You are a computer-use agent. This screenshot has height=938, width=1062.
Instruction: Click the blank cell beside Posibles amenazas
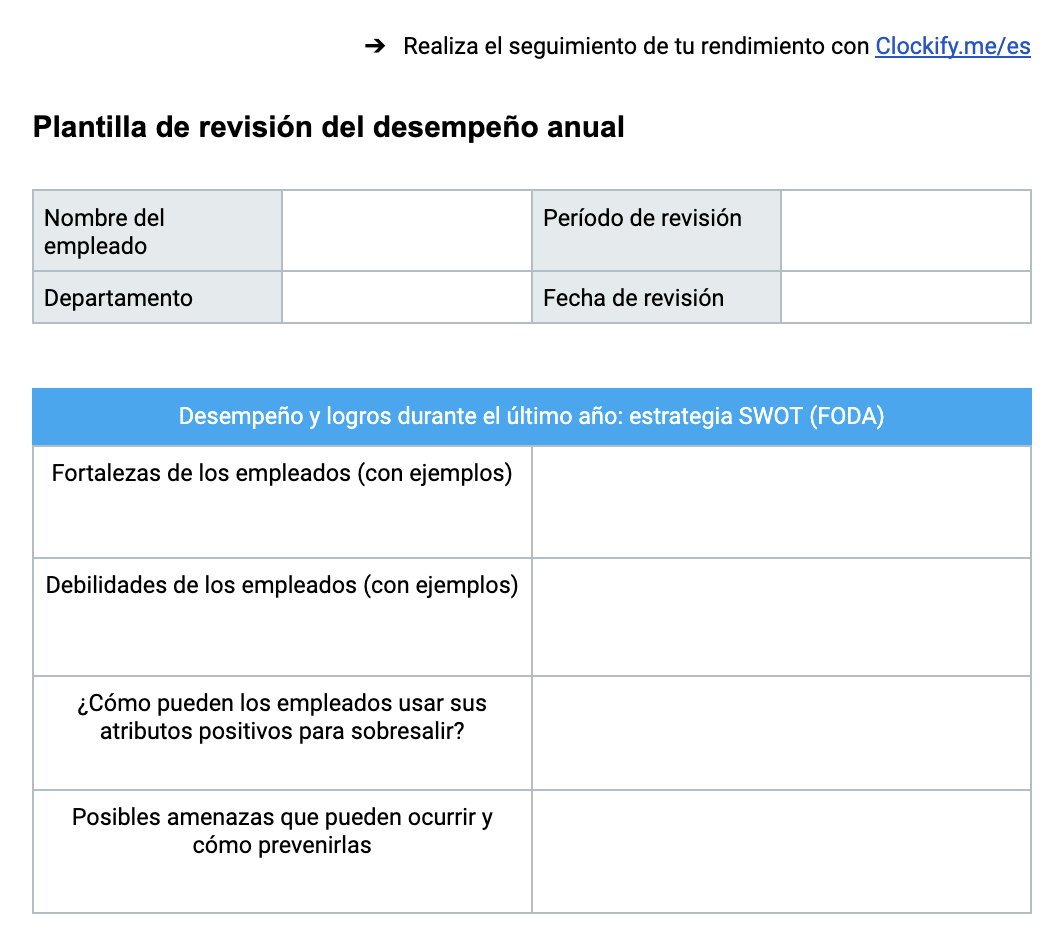coord(781,851)
